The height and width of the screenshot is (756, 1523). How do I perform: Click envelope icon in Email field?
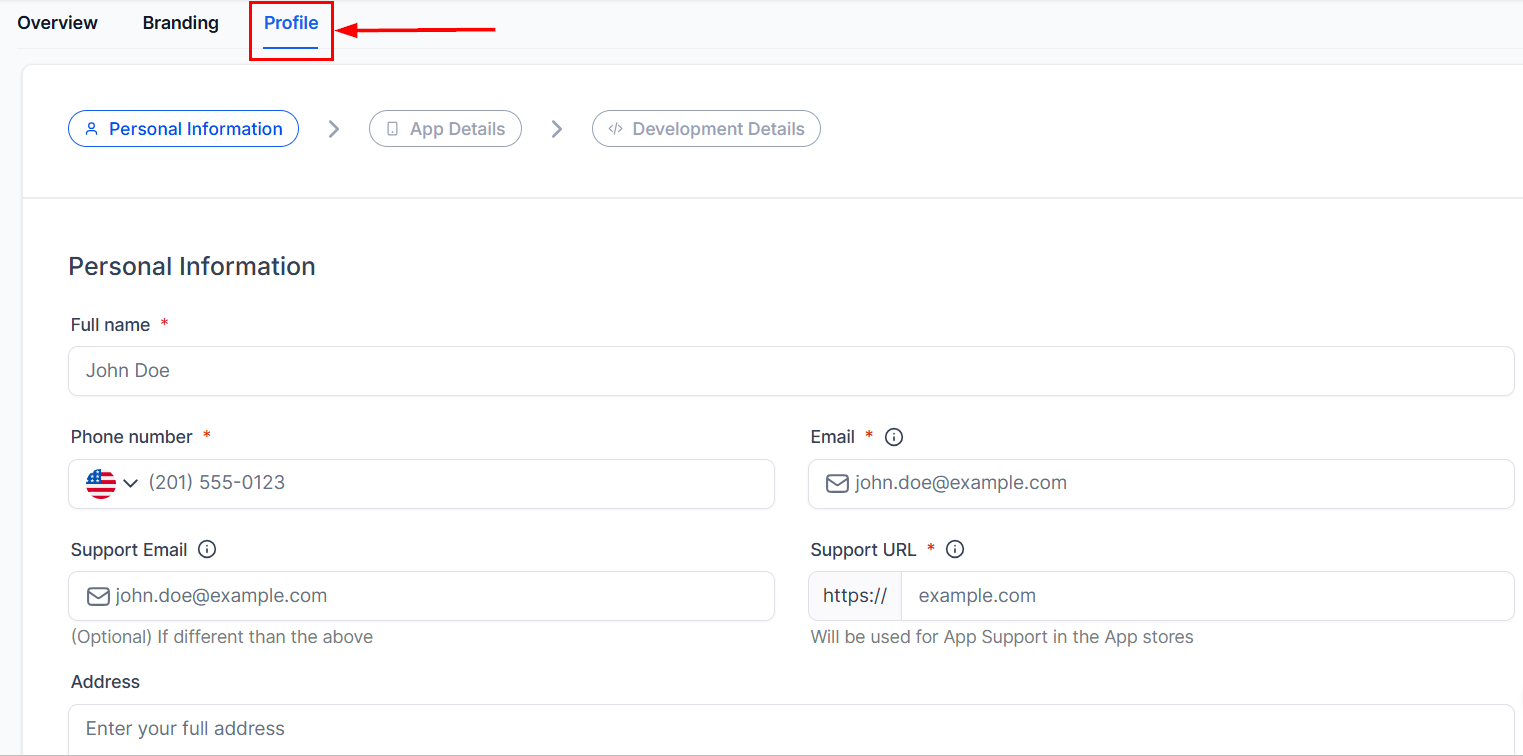click(x=837, y=484)
